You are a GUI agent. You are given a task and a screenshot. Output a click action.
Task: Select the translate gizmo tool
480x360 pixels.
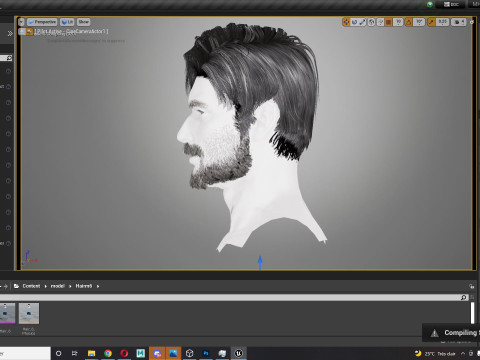click(x=346, y=22)
